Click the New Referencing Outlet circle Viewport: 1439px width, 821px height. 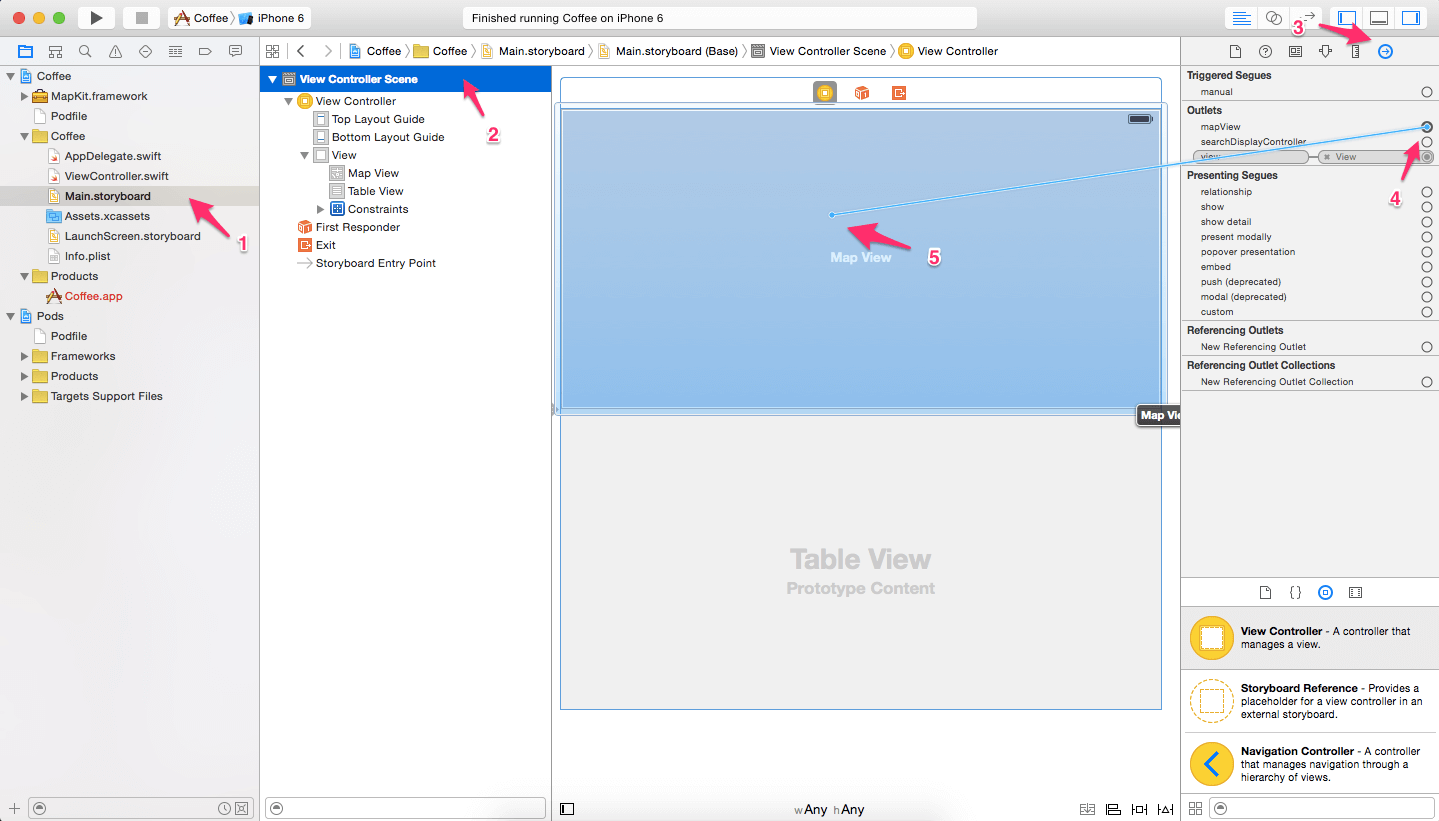[x=1427, y=347]
